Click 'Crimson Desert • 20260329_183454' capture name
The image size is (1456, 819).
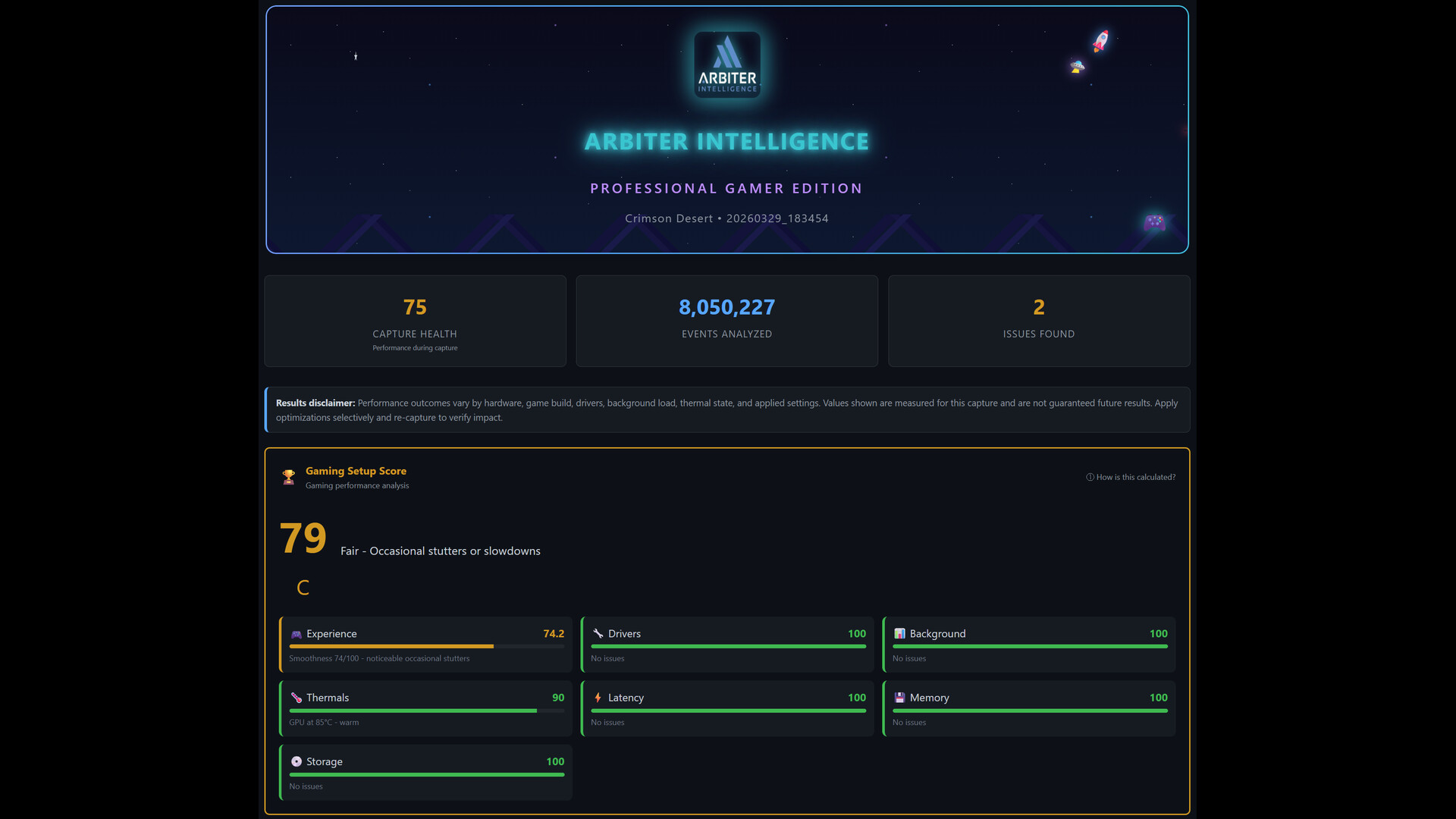click(x=726, y=218)
